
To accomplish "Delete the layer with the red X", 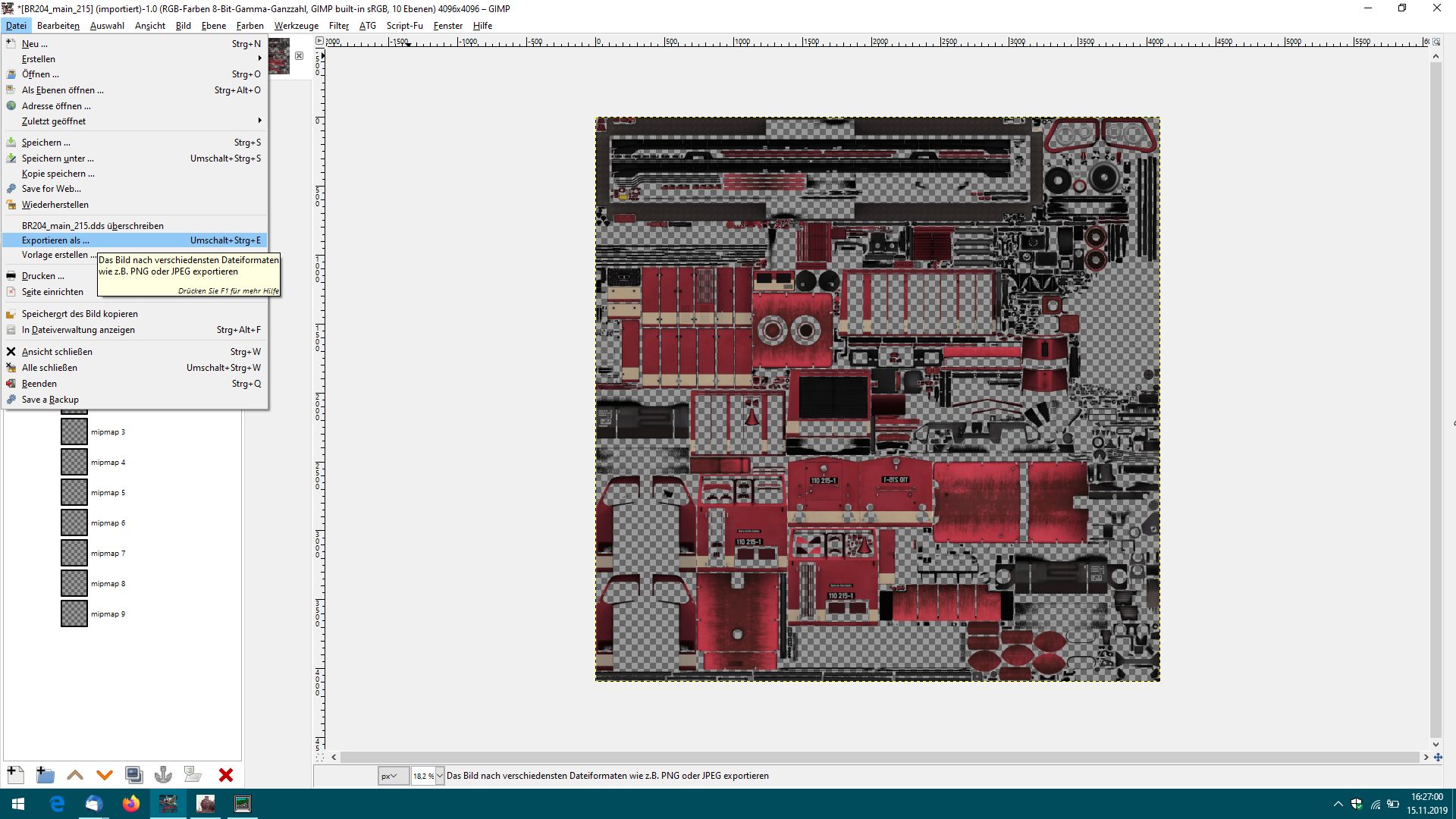I will tap(225, 774).
